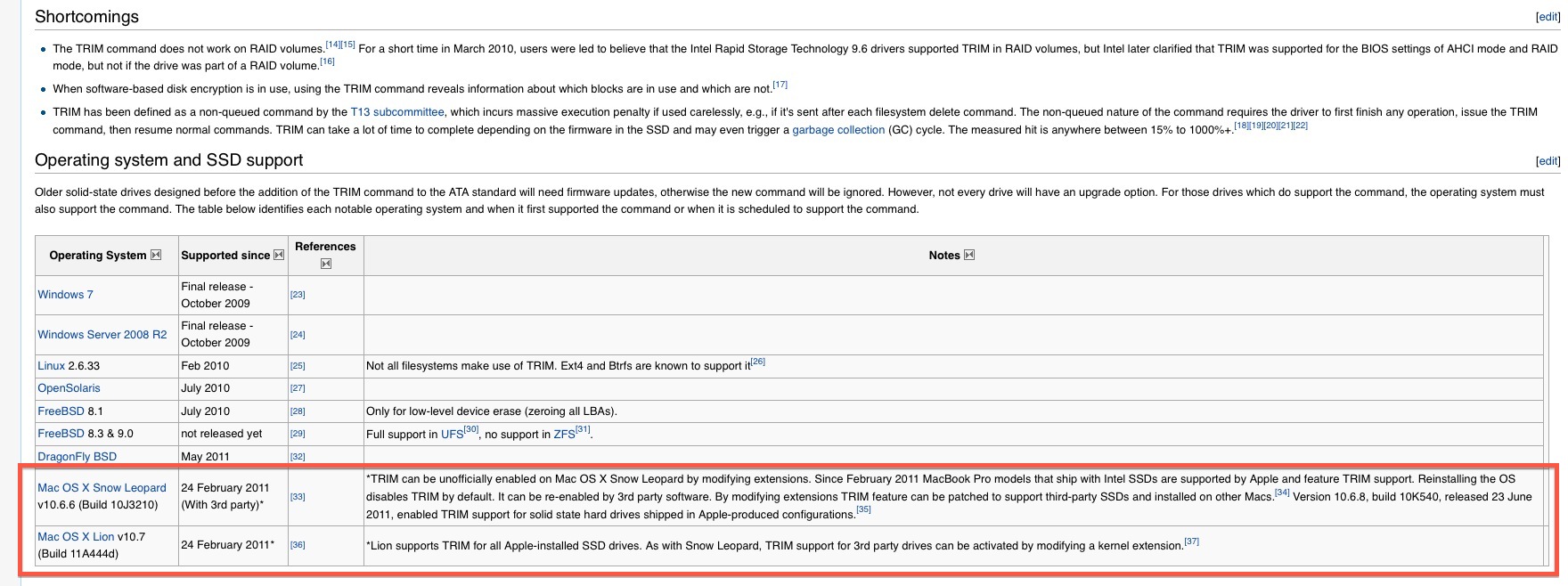Click the 'Shortcomings' heading text
The image size is (1568, 586).
coord(86,17)
